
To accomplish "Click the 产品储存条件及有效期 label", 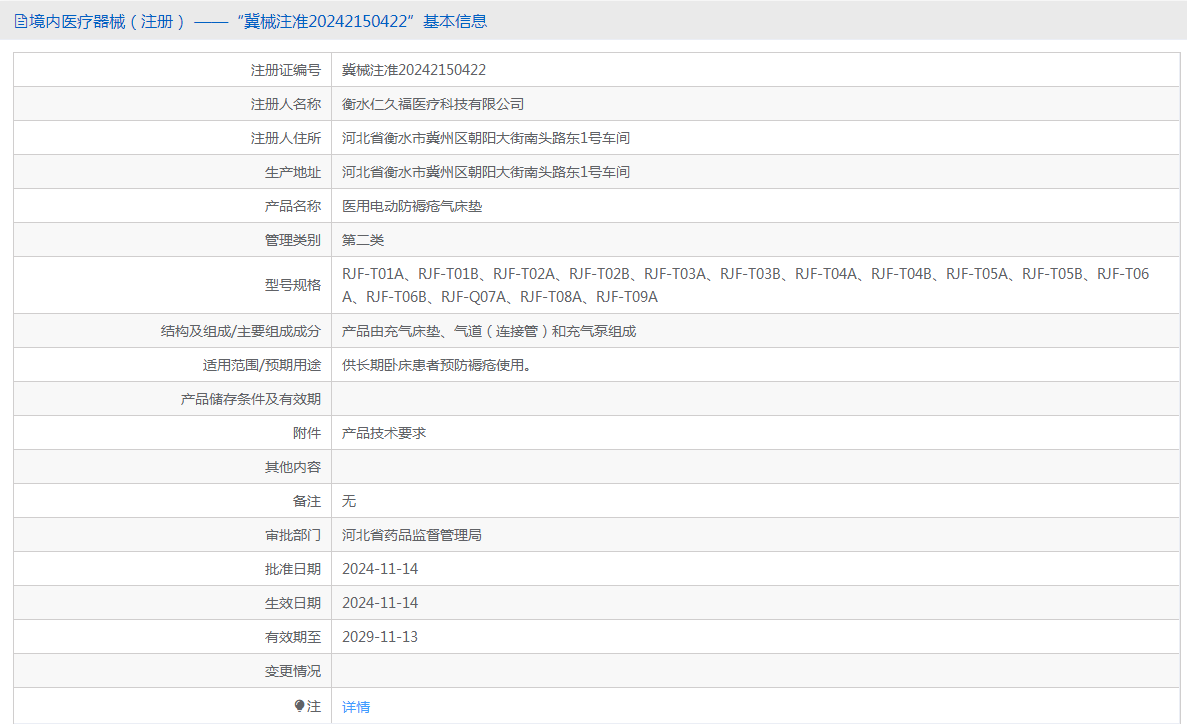I will click(x=251, y=399).
